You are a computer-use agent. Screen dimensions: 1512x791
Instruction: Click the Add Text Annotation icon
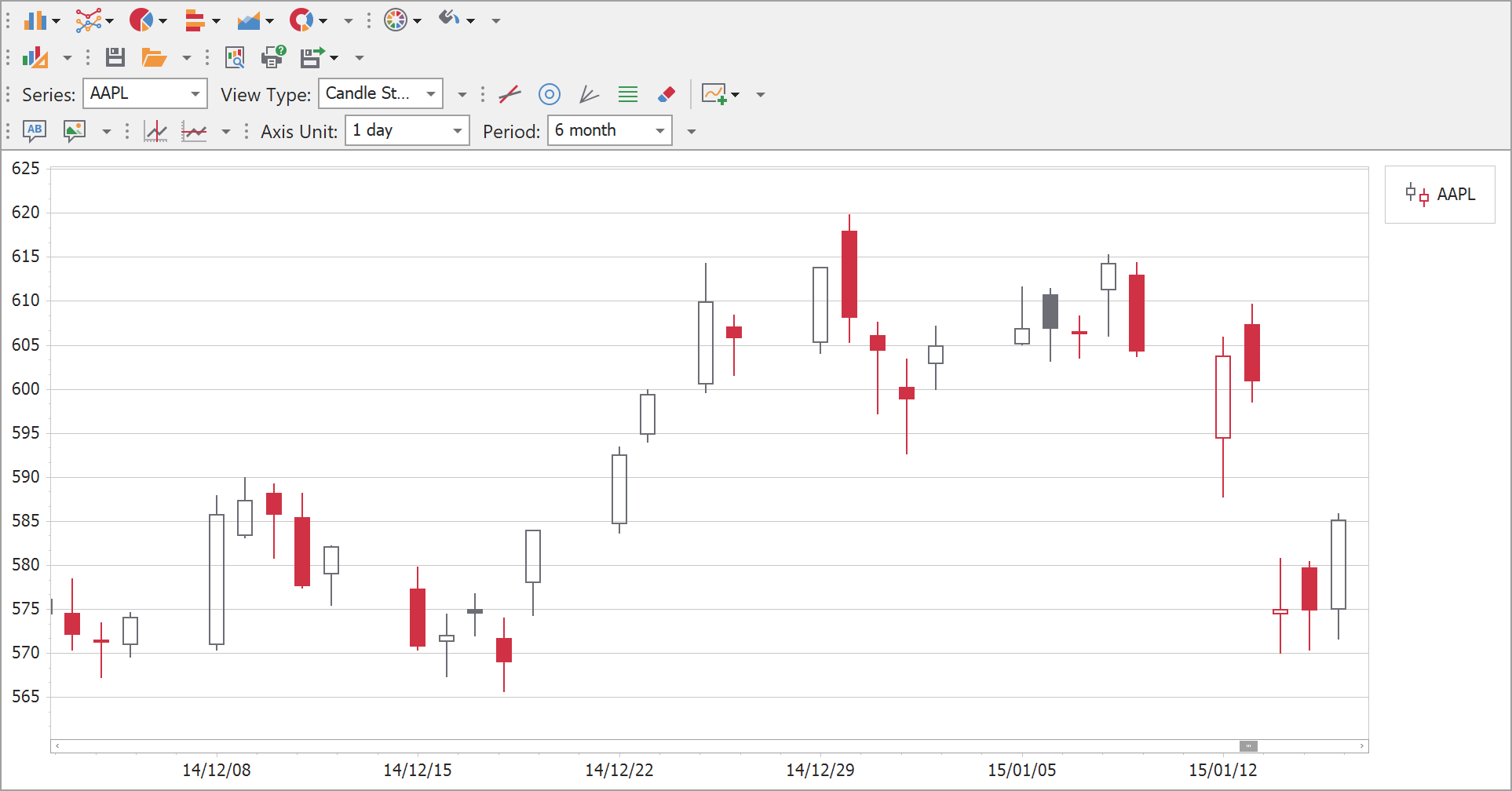click(35, 131)
